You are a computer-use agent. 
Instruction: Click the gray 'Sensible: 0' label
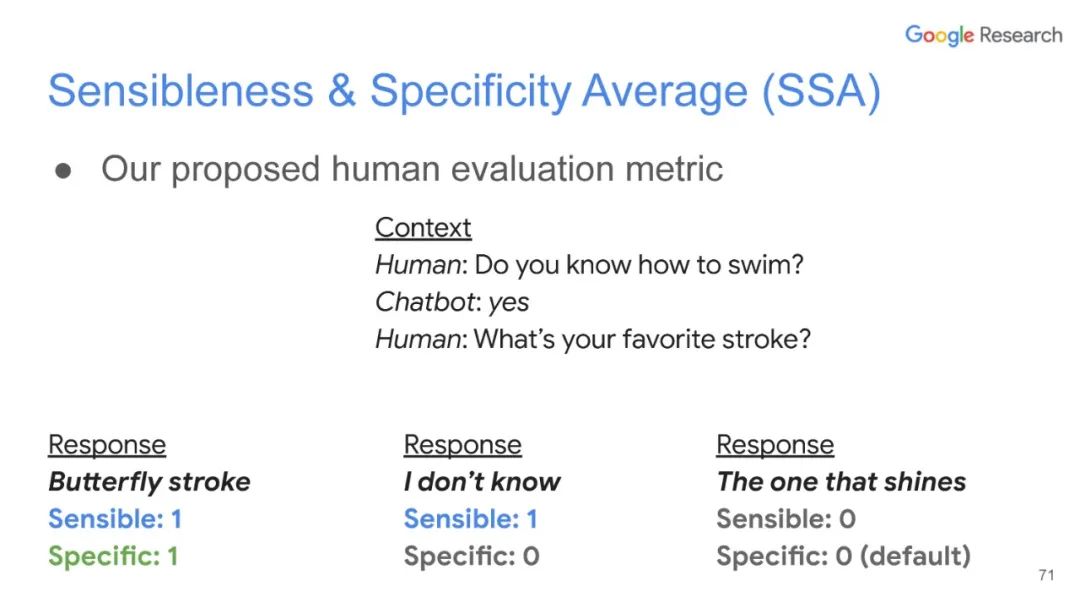(786, 519)
